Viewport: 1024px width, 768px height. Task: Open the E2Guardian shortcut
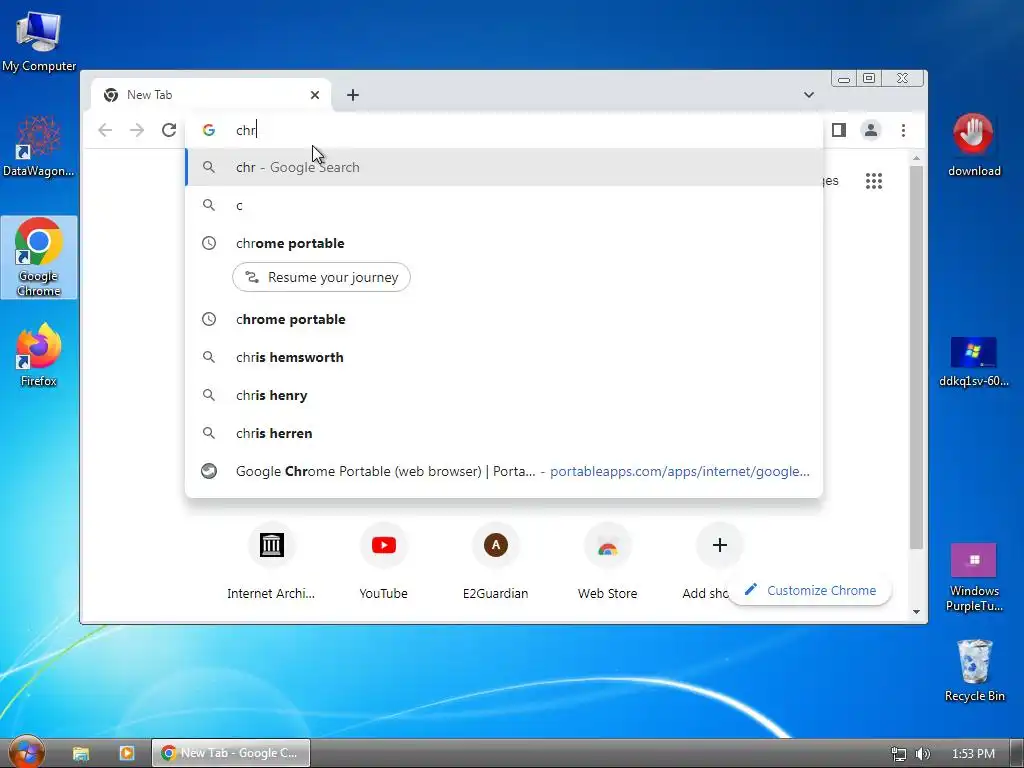pos(496,560)
